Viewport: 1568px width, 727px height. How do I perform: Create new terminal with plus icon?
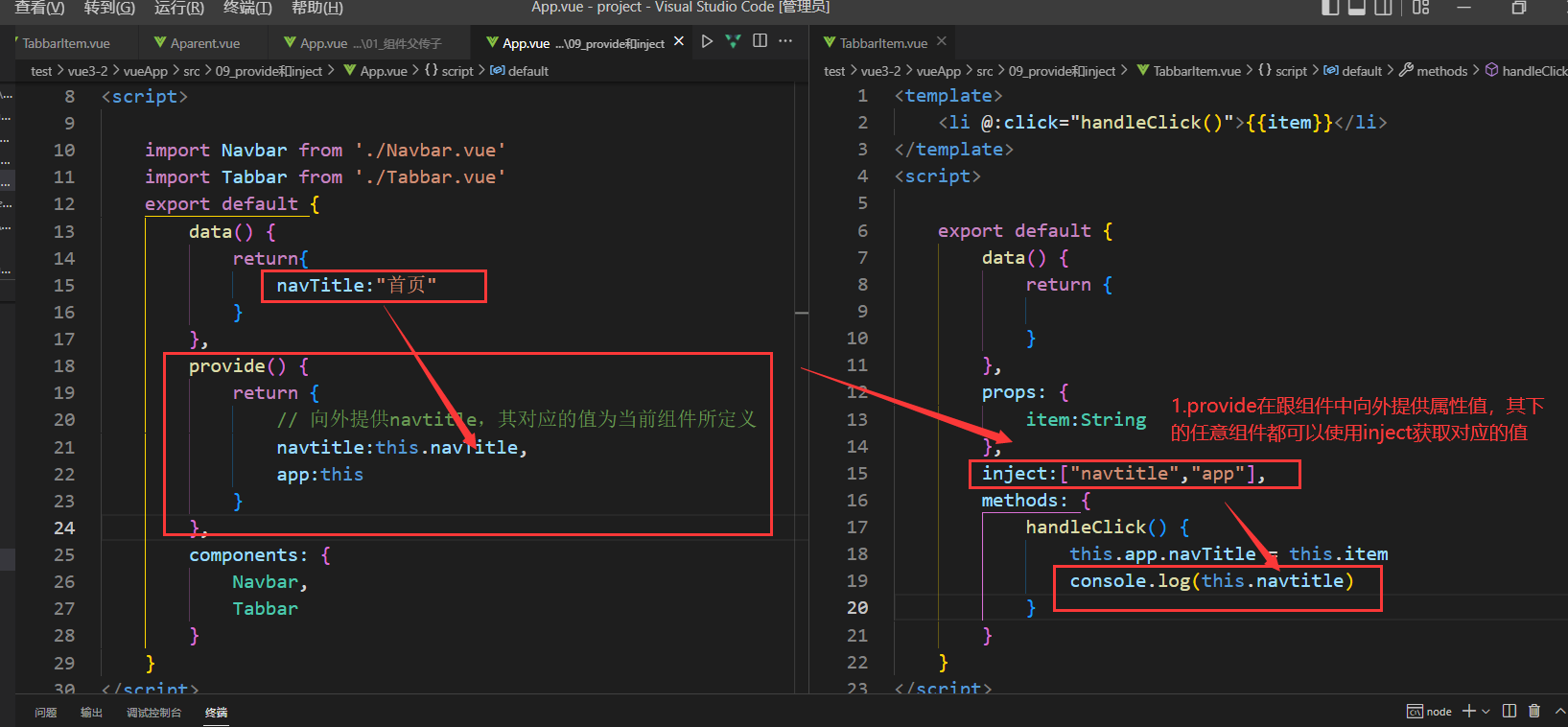(1468, 711)
